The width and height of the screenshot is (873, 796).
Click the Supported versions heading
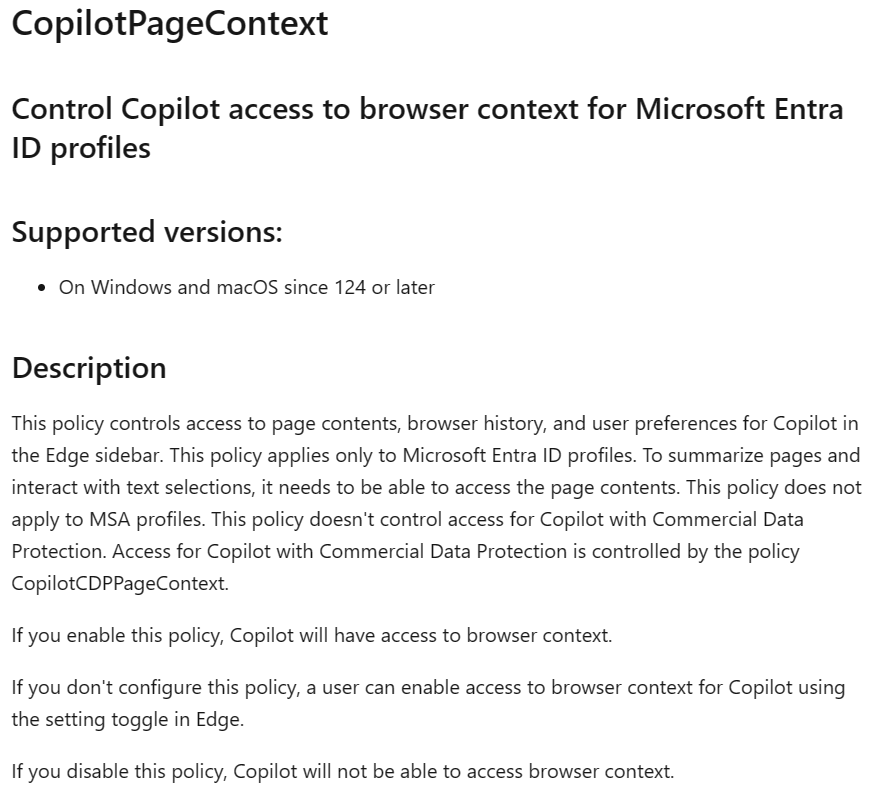tap(147, 232)
